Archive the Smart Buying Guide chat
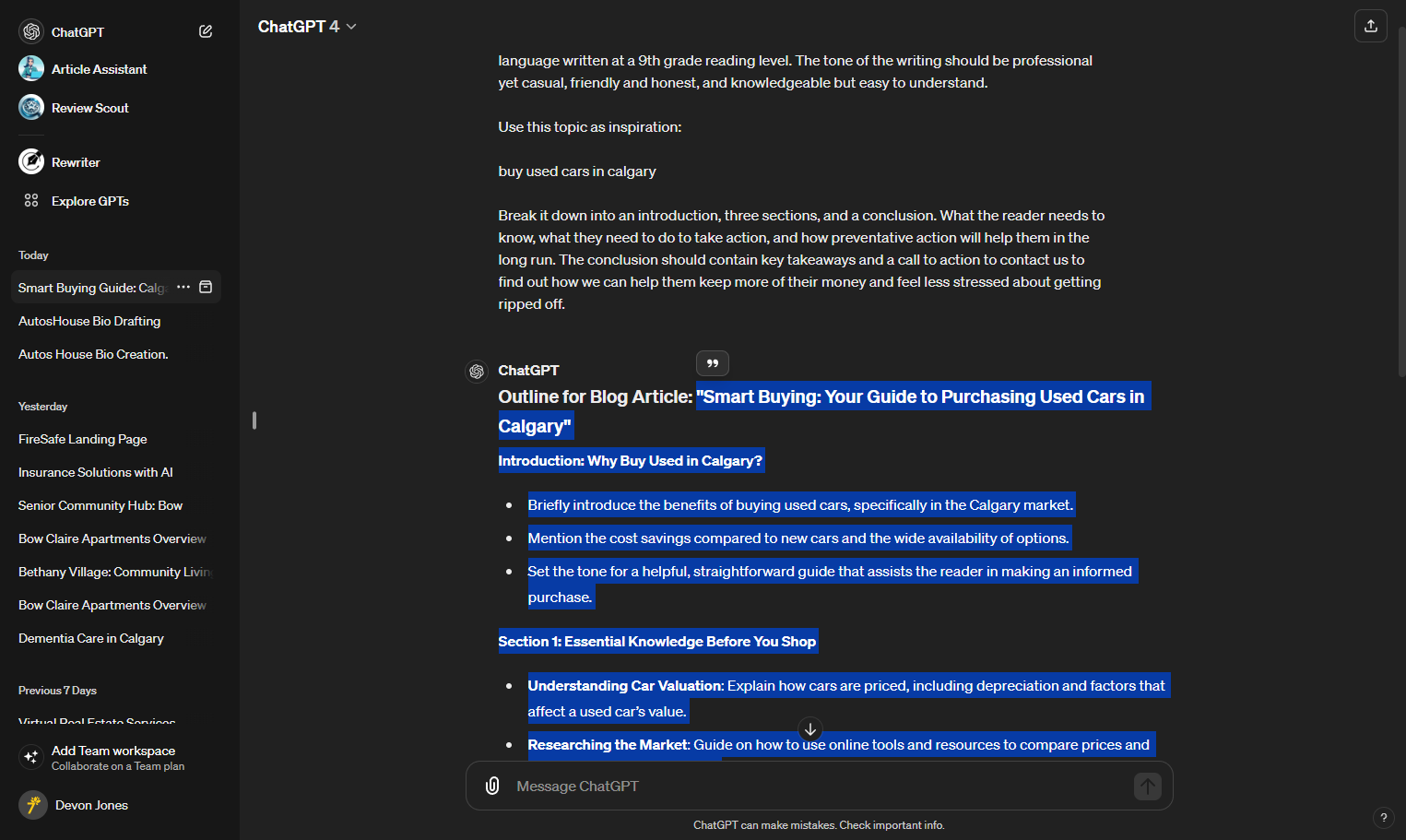The height and width of the screenshot is (840, 1406). (x=206, y=287)
